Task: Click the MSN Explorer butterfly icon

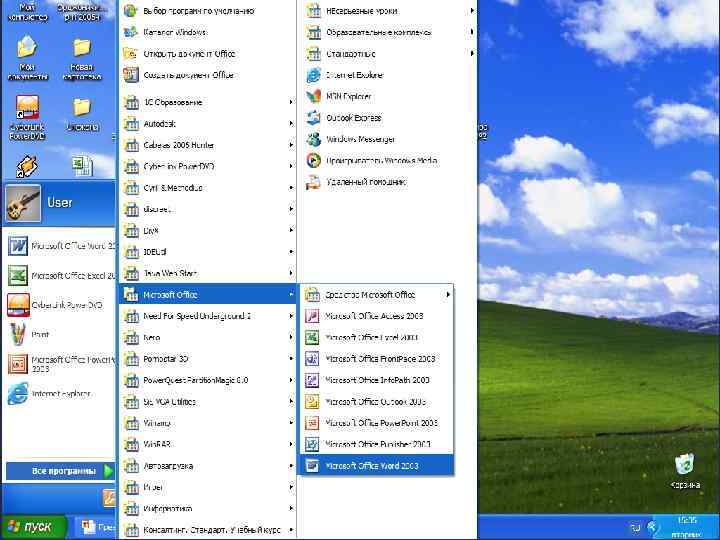Action: 314,96
